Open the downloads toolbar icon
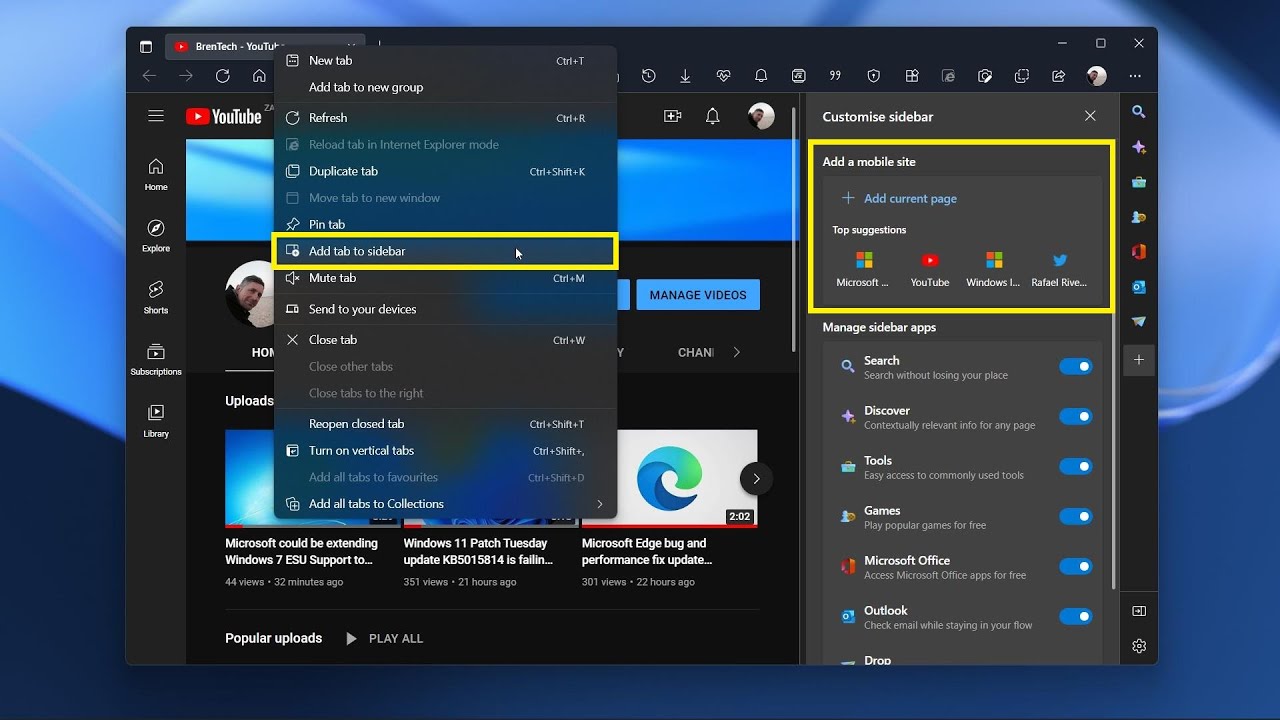Screen dimensions: 1280x720 [x=685, y=76]
